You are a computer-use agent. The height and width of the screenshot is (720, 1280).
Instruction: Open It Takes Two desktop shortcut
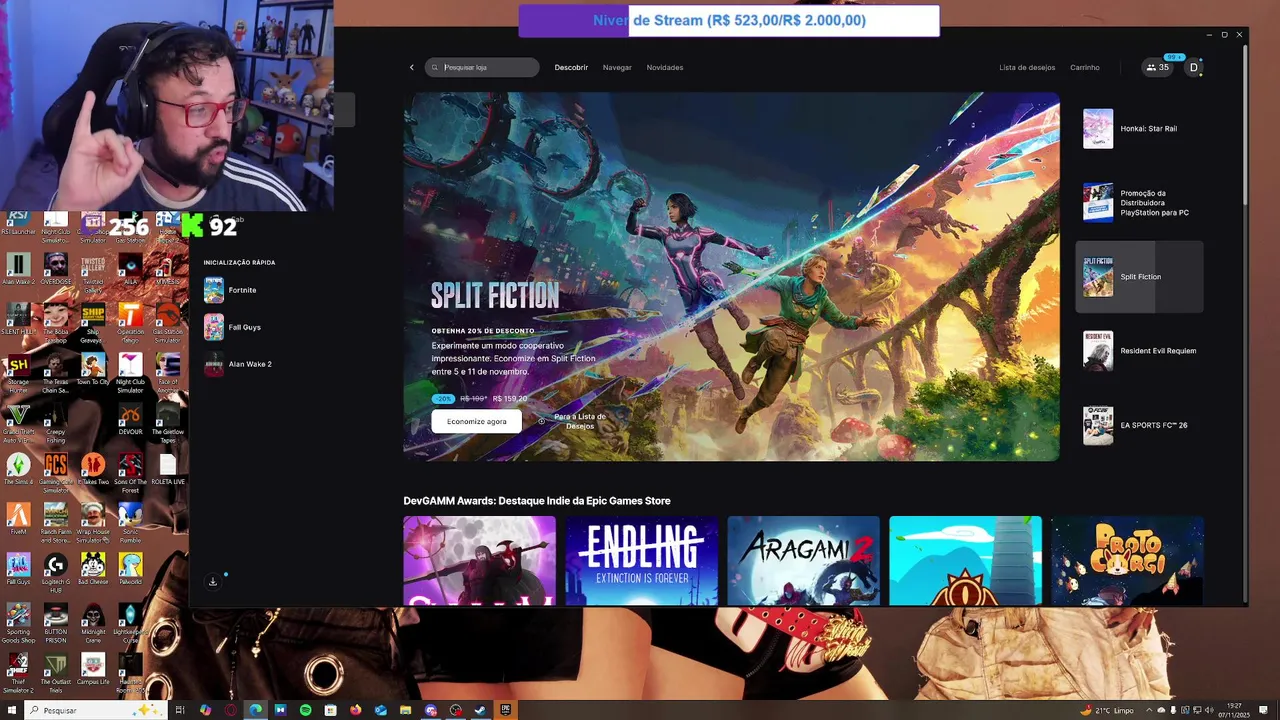(93, 469)
